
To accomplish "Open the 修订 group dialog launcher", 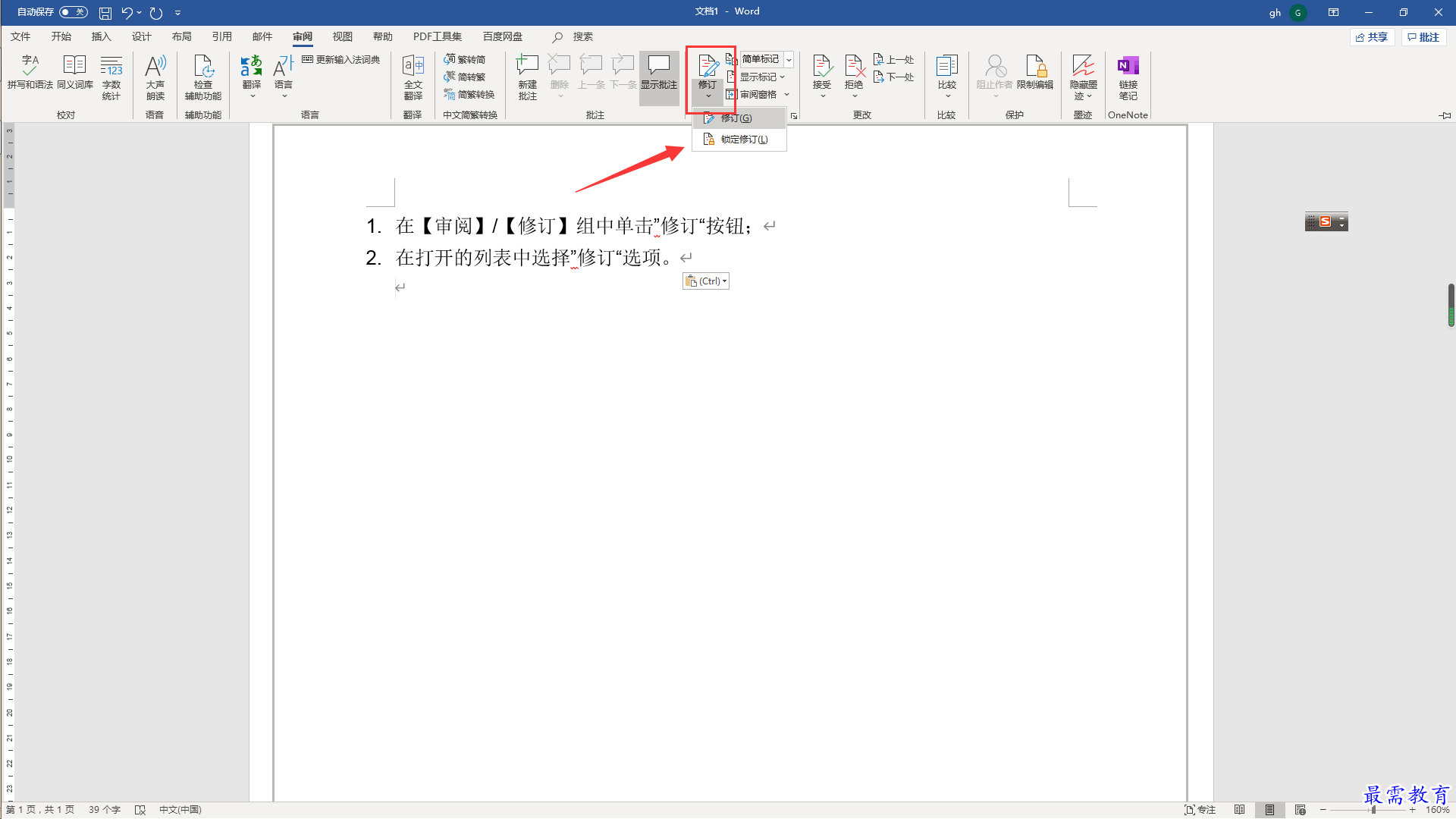I will click(794, 116).
